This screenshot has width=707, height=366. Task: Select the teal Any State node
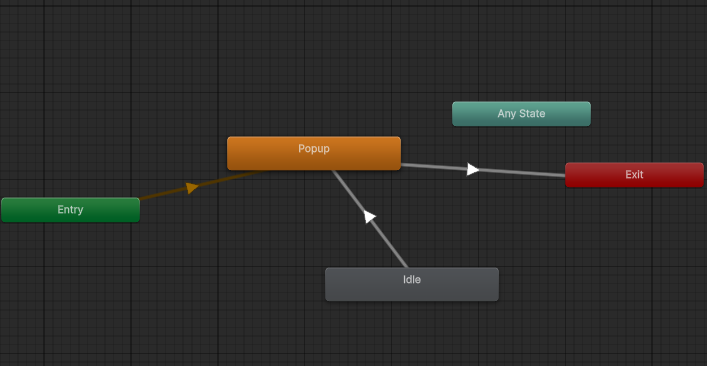click(x=521, y=114)
